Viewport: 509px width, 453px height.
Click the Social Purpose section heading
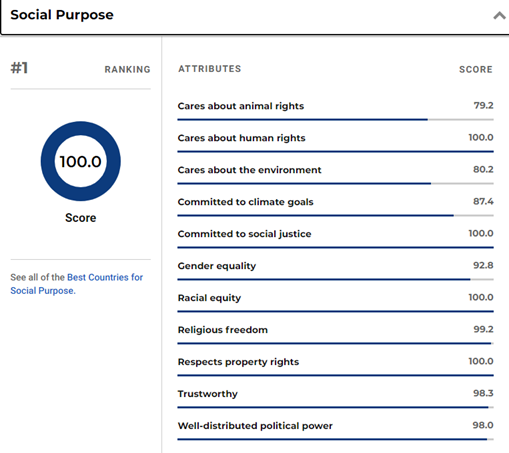click(62, 15)
